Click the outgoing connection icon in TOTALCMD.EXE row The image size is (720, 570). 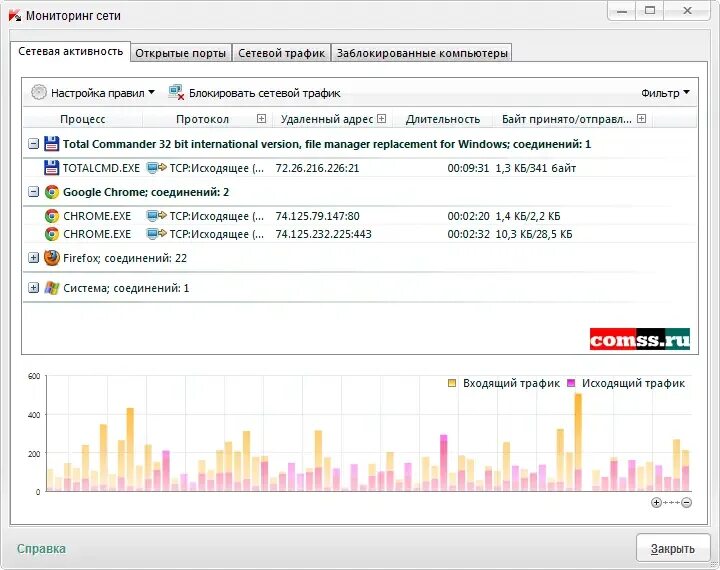point(156,168)
